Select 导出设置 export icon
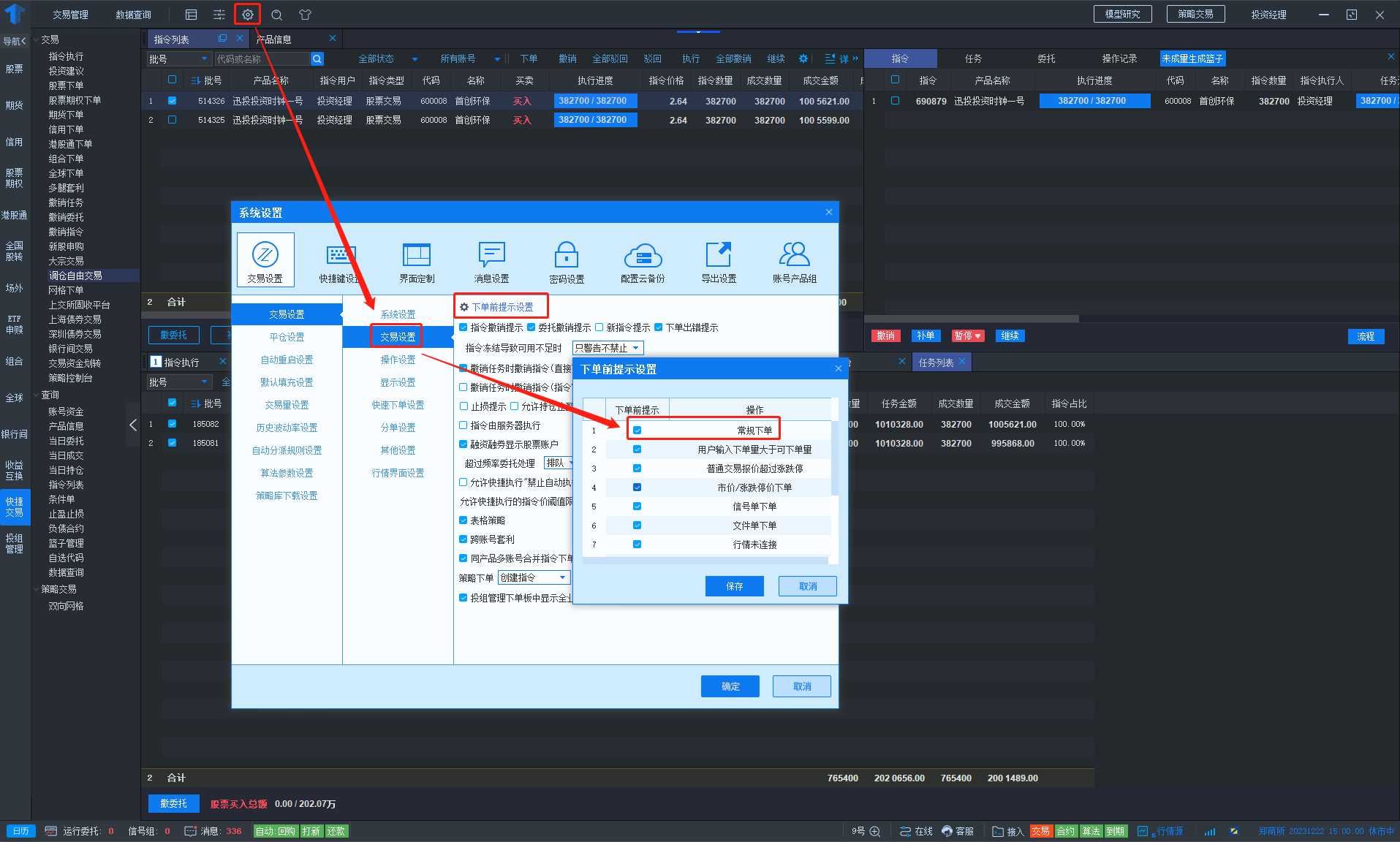This screenshot has height=842, width=1400. pos(719,262)
